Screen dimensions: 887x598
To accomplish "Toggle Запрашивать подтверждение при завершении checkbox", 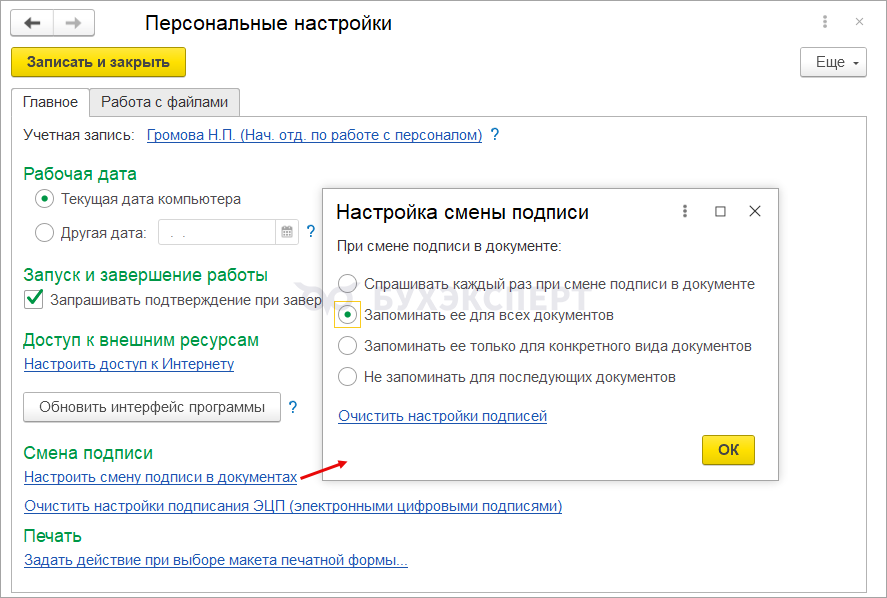I will [x=35, y=298].
